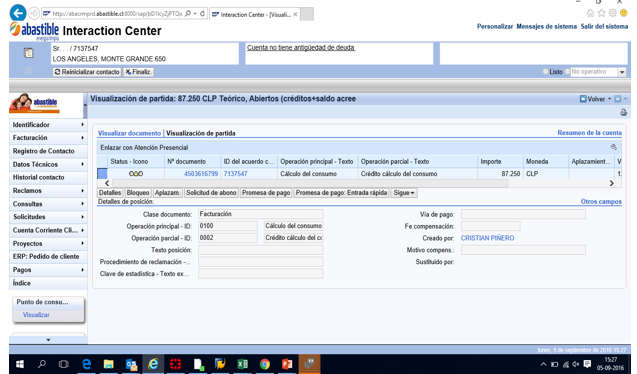Expand the Facturación menu
The width and height of the screenshot is (637, 374).
coord(48,138)
